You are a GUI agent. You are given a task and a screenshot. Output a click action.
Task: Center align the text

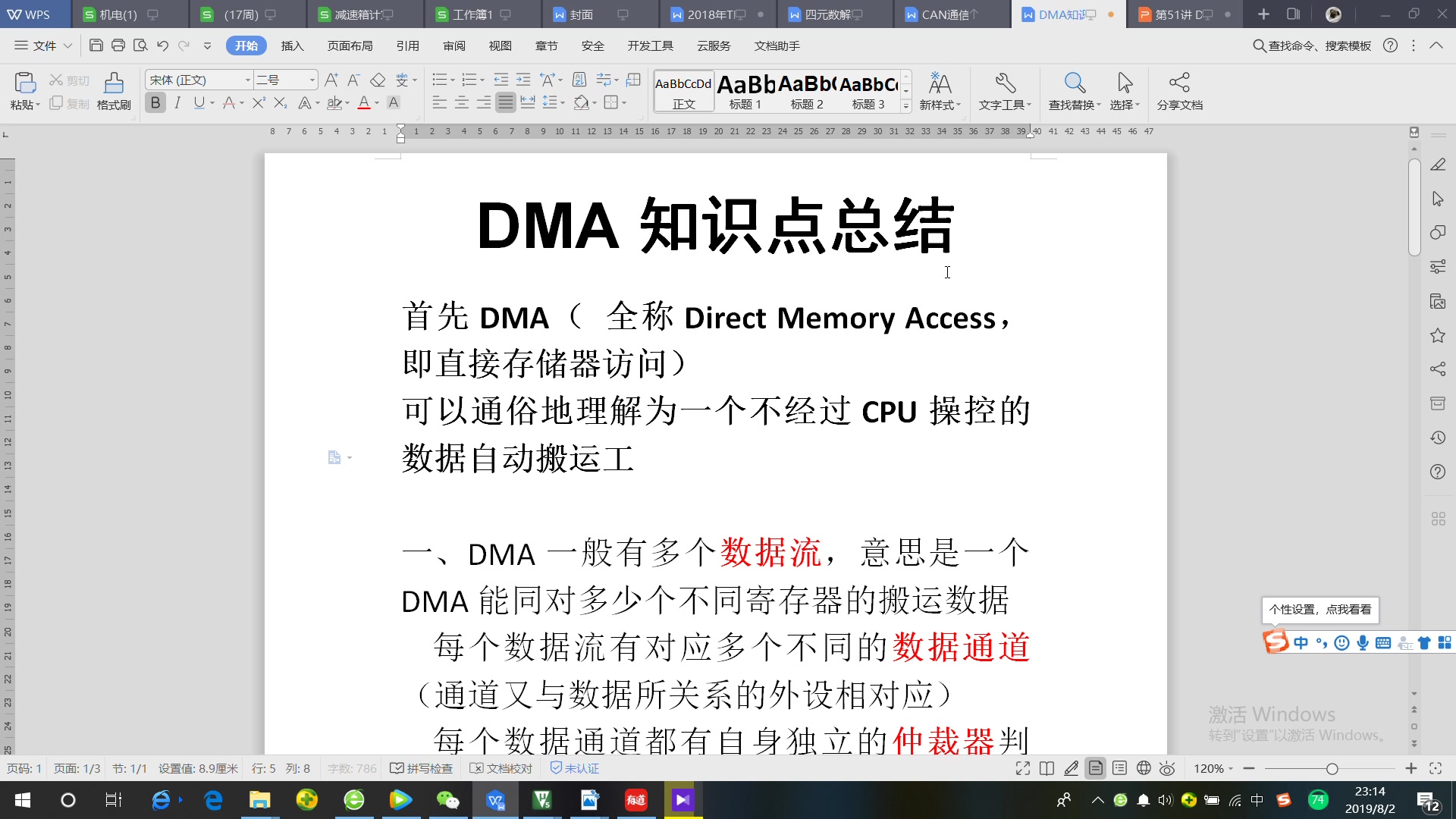pyautogui.click(x=462, y=102)
